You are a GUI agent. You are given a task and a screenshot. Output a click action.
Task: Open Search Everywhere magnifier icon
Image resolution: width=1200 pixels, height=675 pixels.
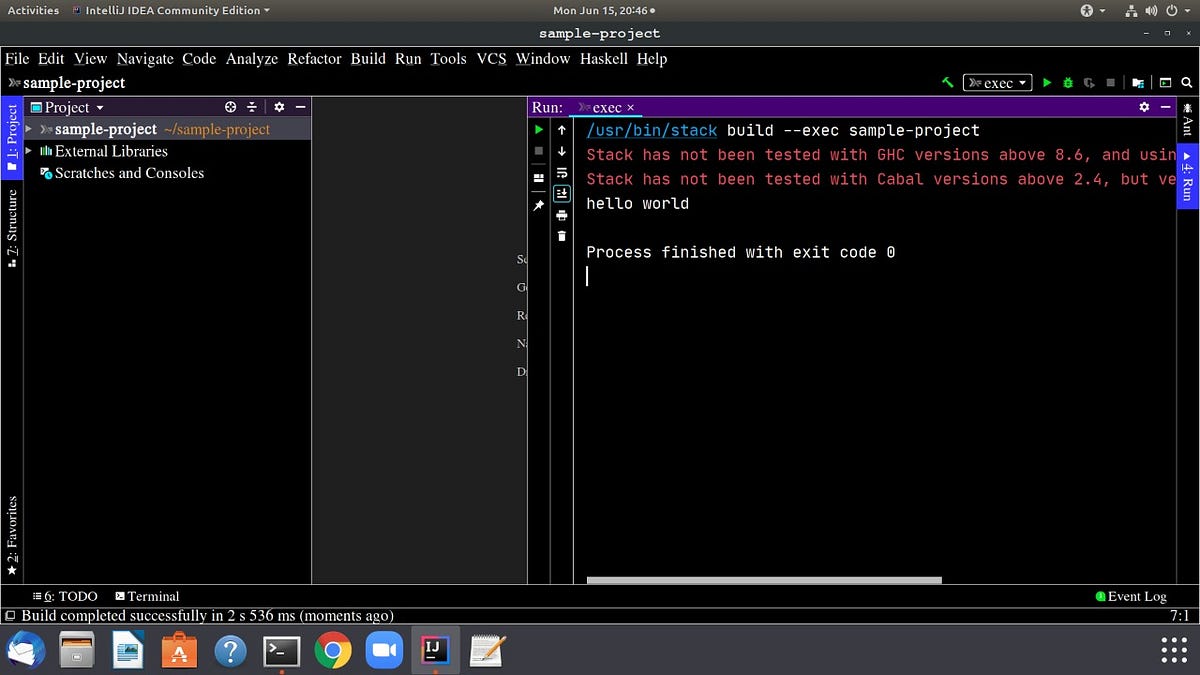[x=1186, y=82]
